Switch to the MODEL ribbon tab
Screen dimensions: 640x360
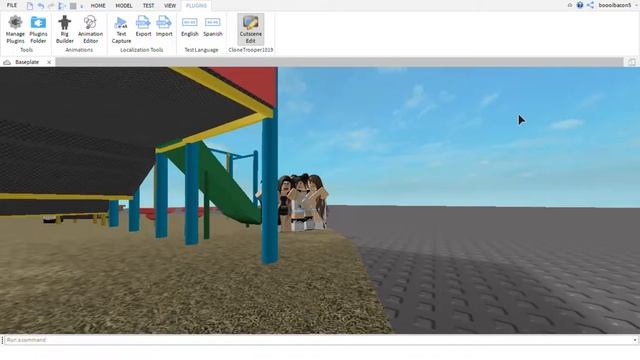(x=124, y=6)
